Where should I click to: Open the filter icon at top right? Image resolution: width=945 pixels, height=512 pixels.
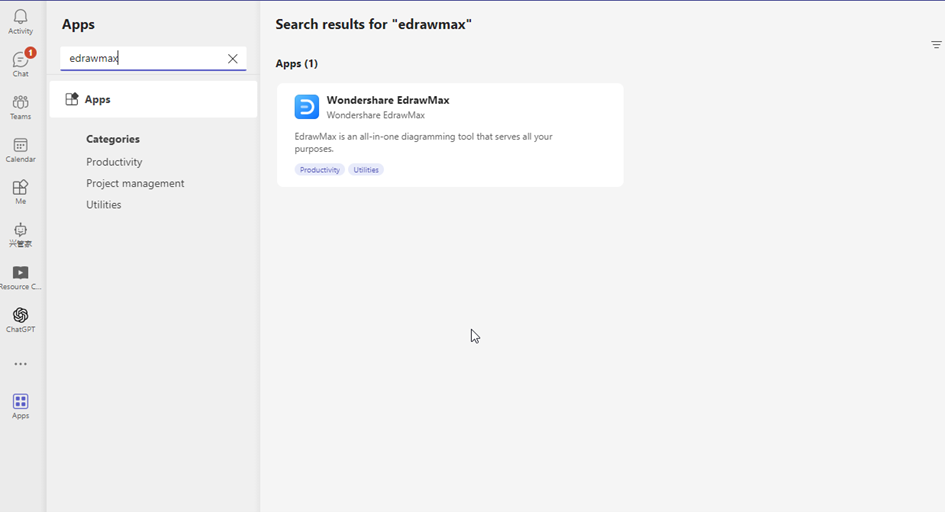pos(936,45)
